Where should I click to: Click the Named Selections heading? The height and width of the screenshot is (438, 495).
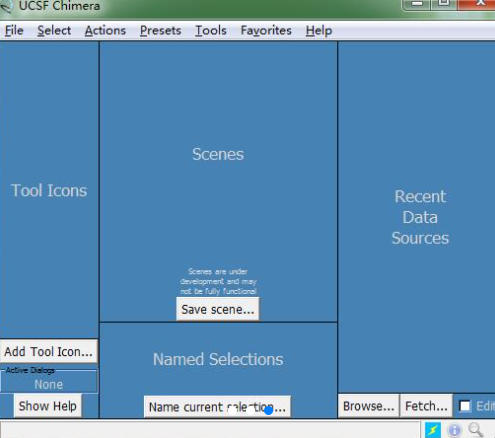[x=218, y=359]
